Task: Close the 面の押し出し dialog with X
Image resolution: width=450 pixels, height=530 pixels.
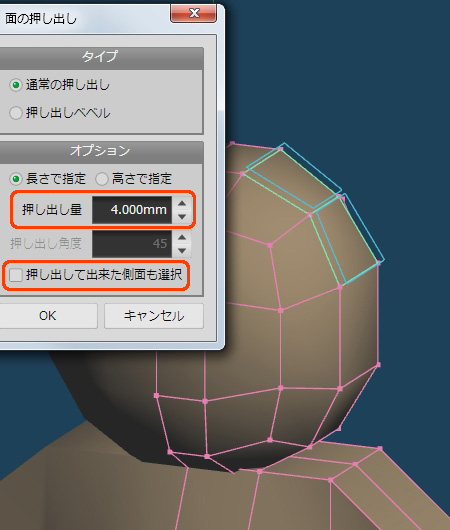Action: (x=193, y=13)
